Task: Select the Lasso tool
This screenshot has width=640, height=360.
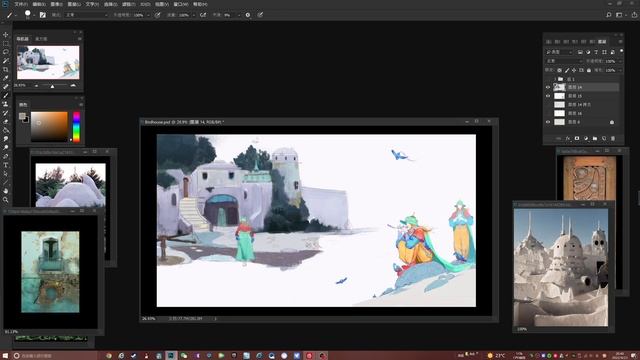Action: tap(6, 52)
